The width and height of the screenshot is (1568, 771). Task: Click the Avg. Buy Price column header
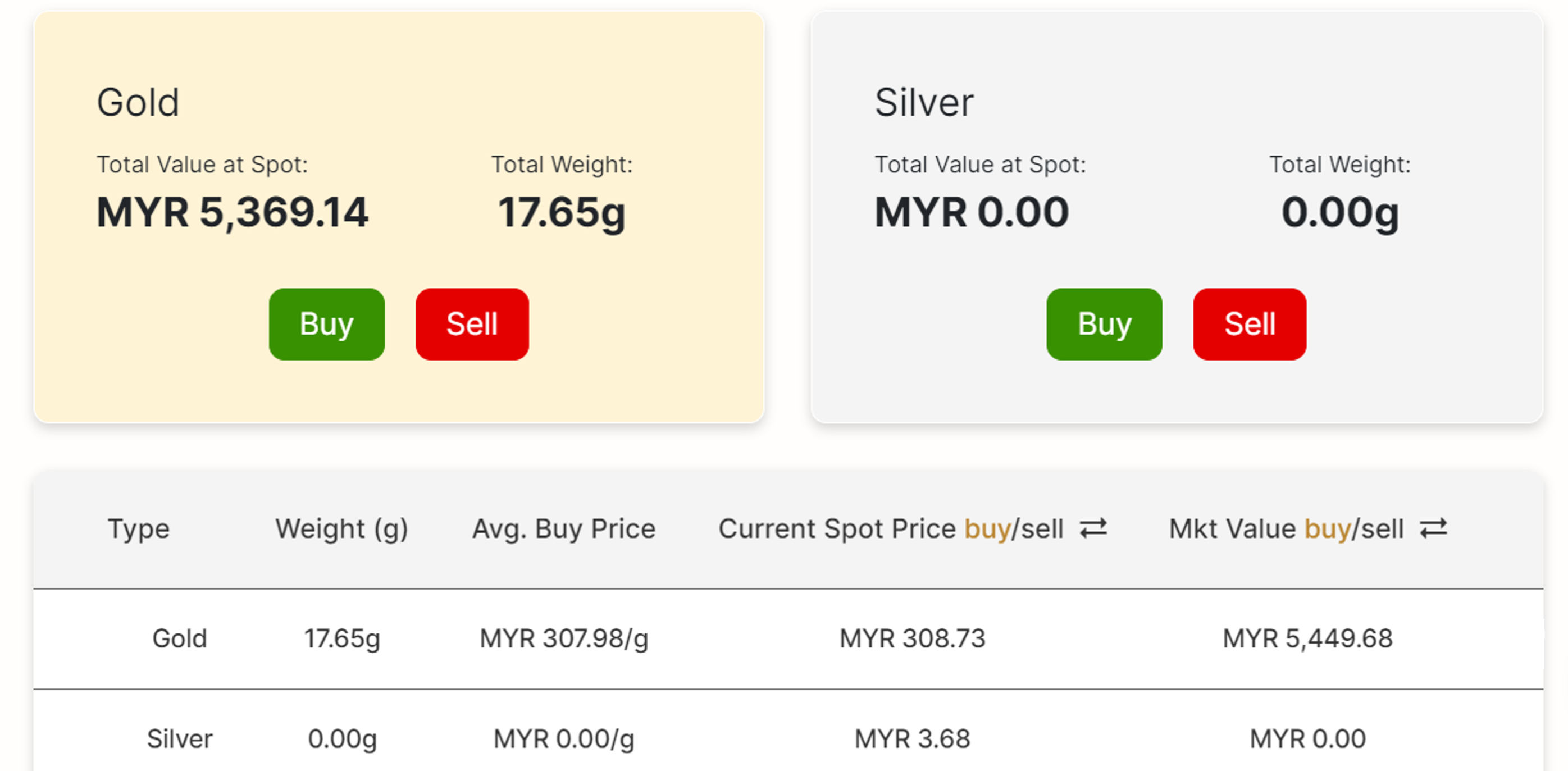[564, 528]
